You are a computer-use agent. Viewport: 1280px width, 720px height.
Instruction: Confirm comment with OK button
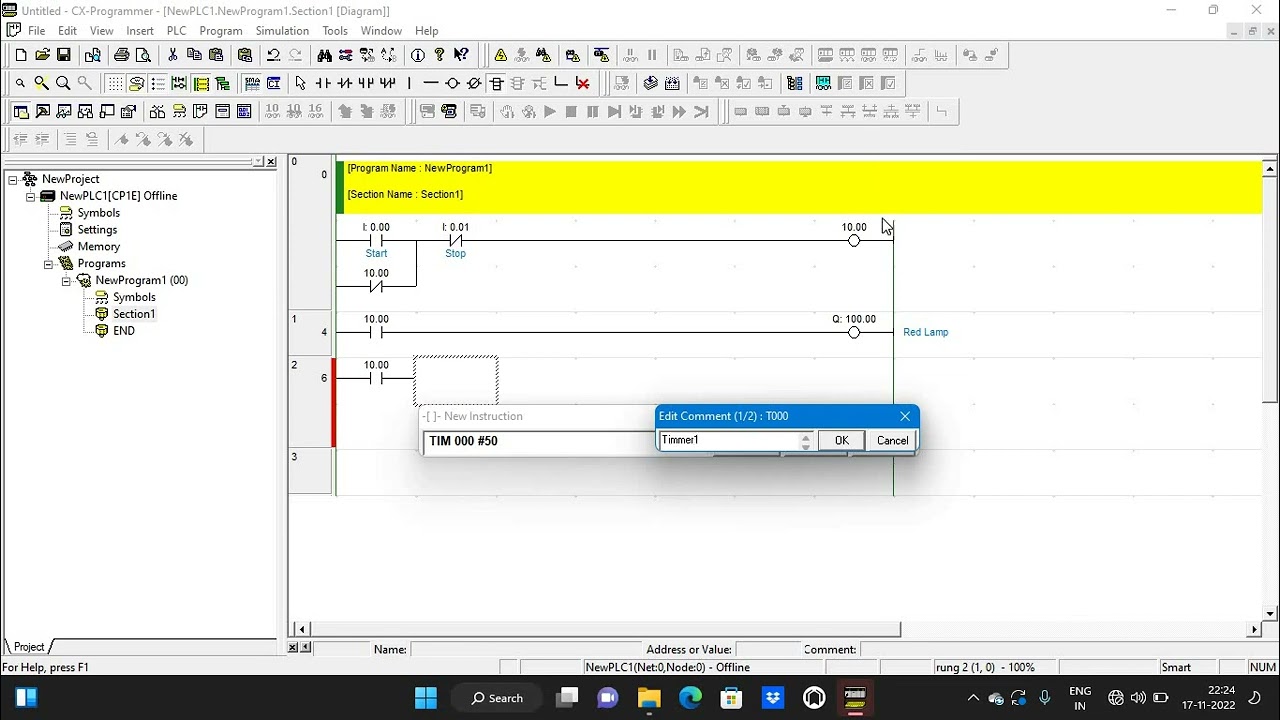[x=841, y=441]
